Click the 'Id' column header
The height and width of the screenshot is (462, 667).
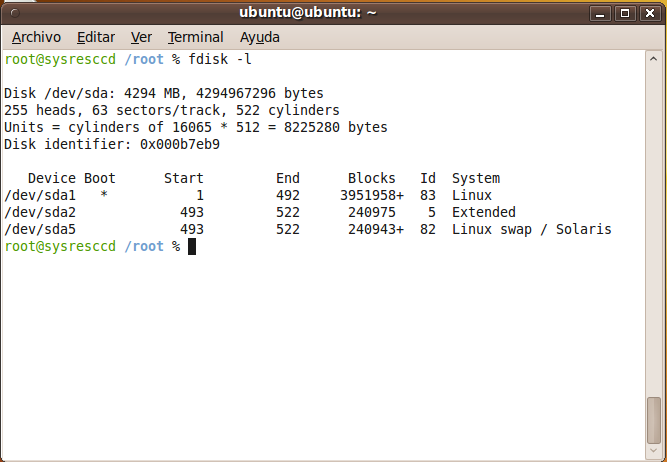point(428,178)
